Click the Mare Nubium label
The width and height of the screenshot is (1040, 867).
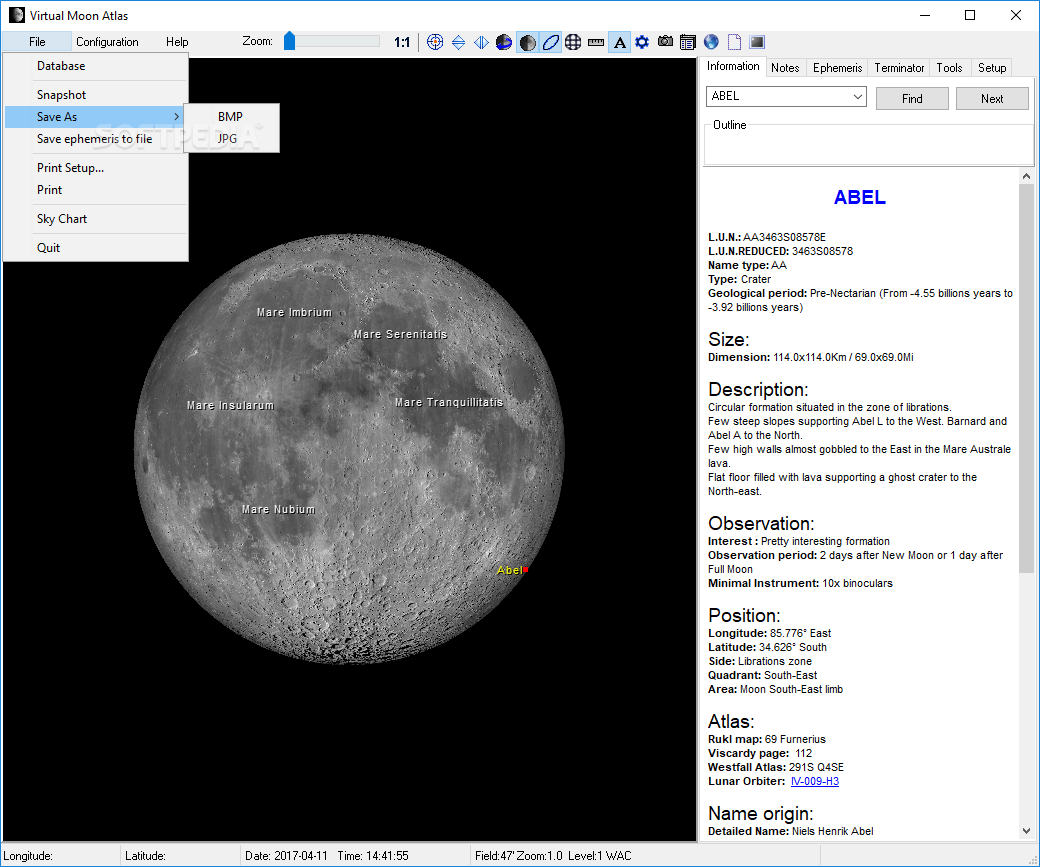point(279,509)
